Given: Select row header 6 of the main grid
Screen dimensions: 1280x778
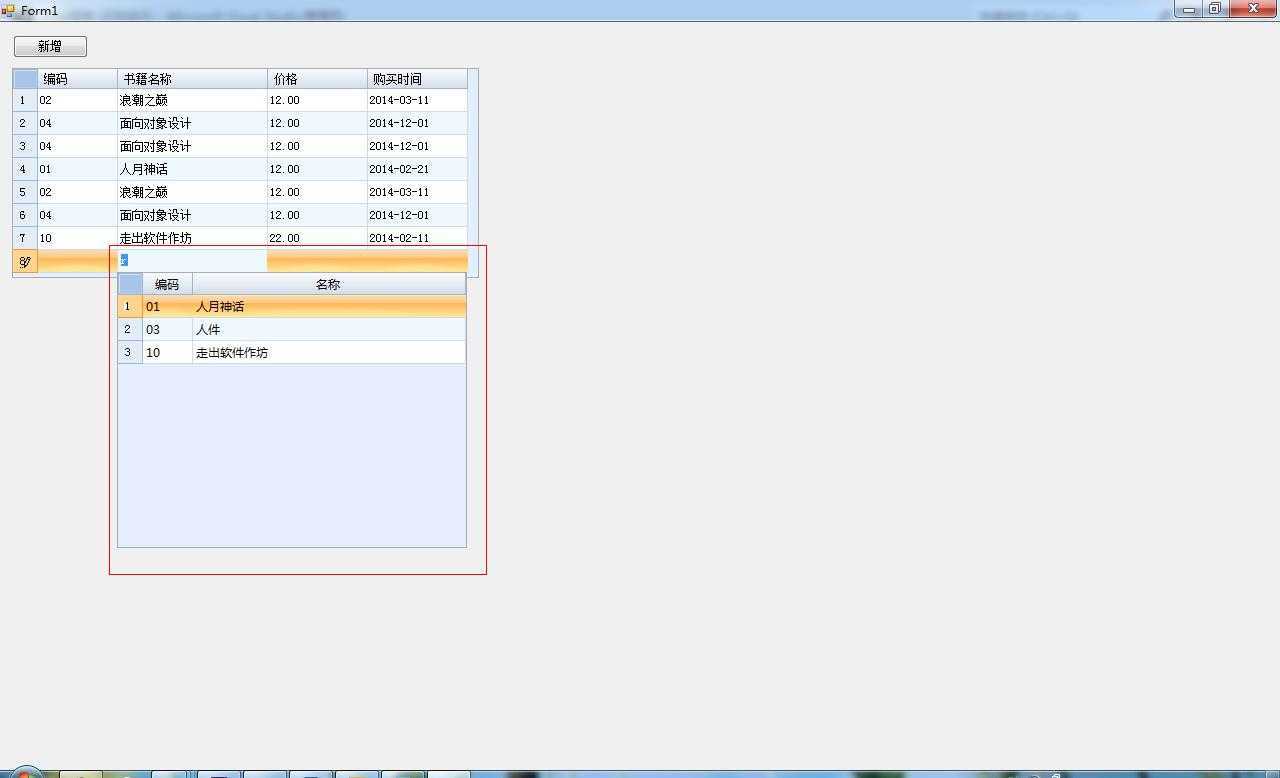Looking at the screenshot, I should [25, 215].
